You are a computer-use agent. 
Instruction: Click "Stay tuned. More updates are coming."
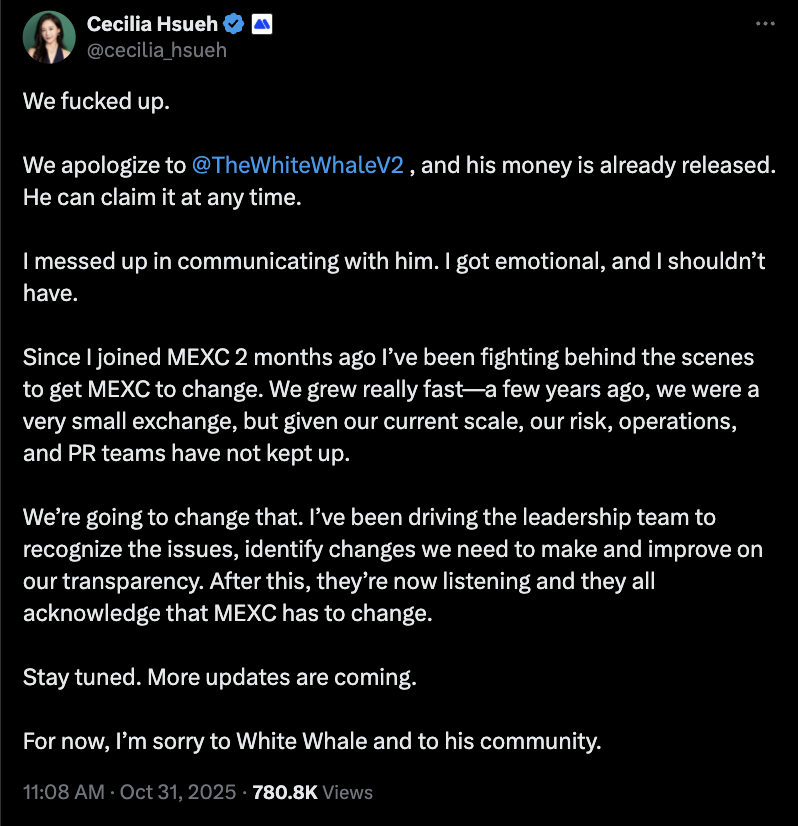[x=218, y=677]
